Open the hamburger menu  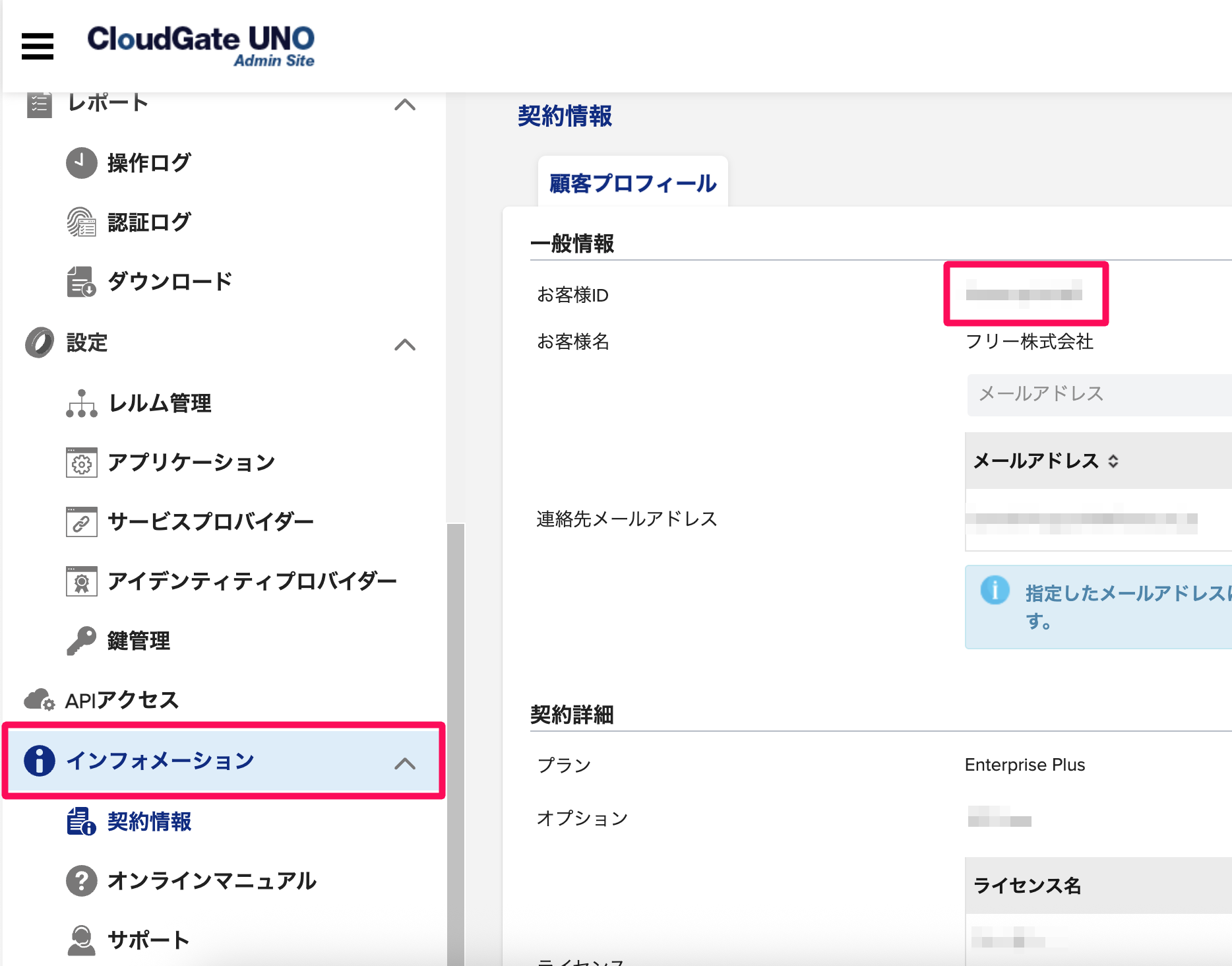(x=38, y=46)
